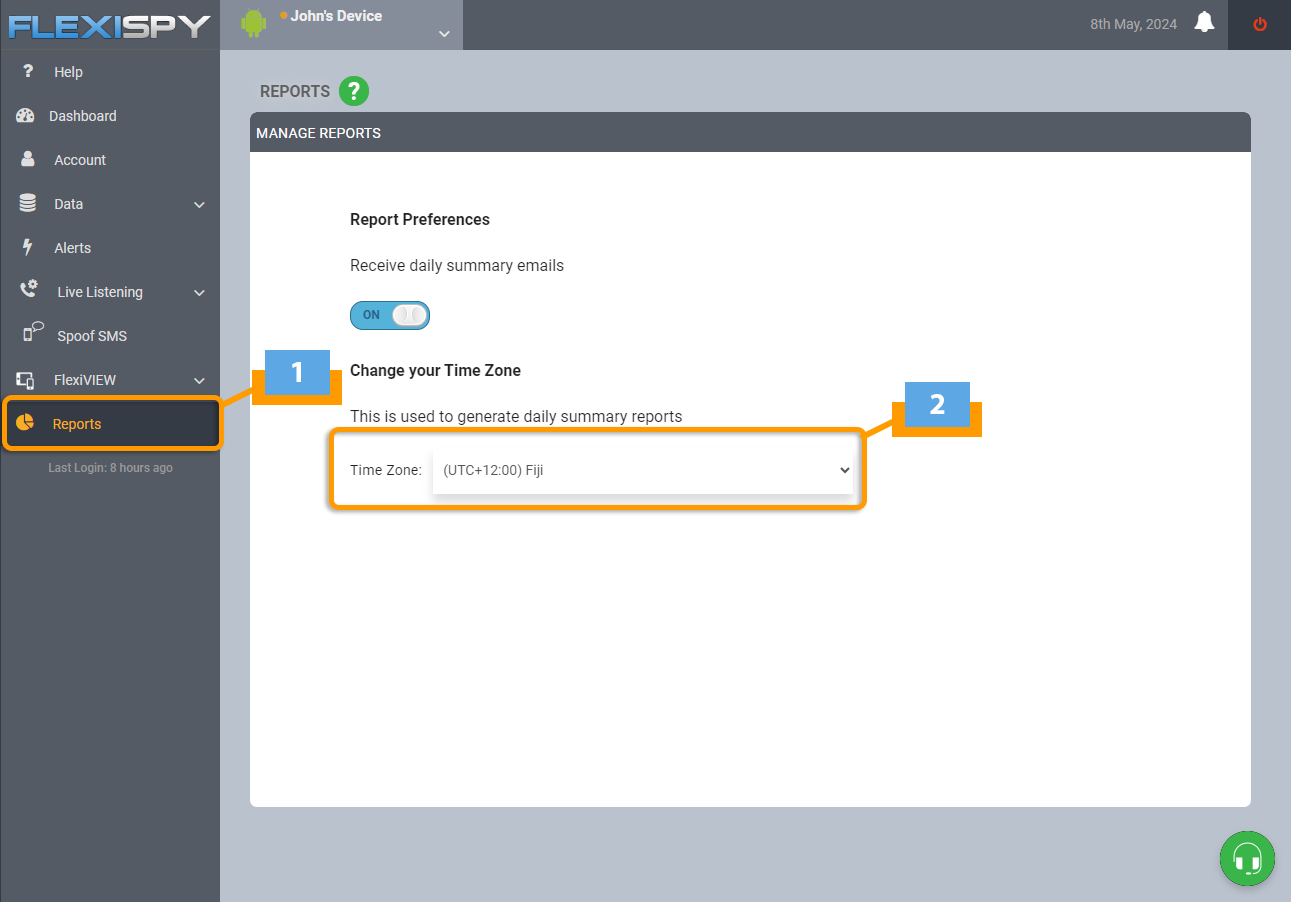The height and width of the screenshot is (902, 1291).
Task: Click the 8th May, 2024 date text
Action: [x=1134, y=24]
